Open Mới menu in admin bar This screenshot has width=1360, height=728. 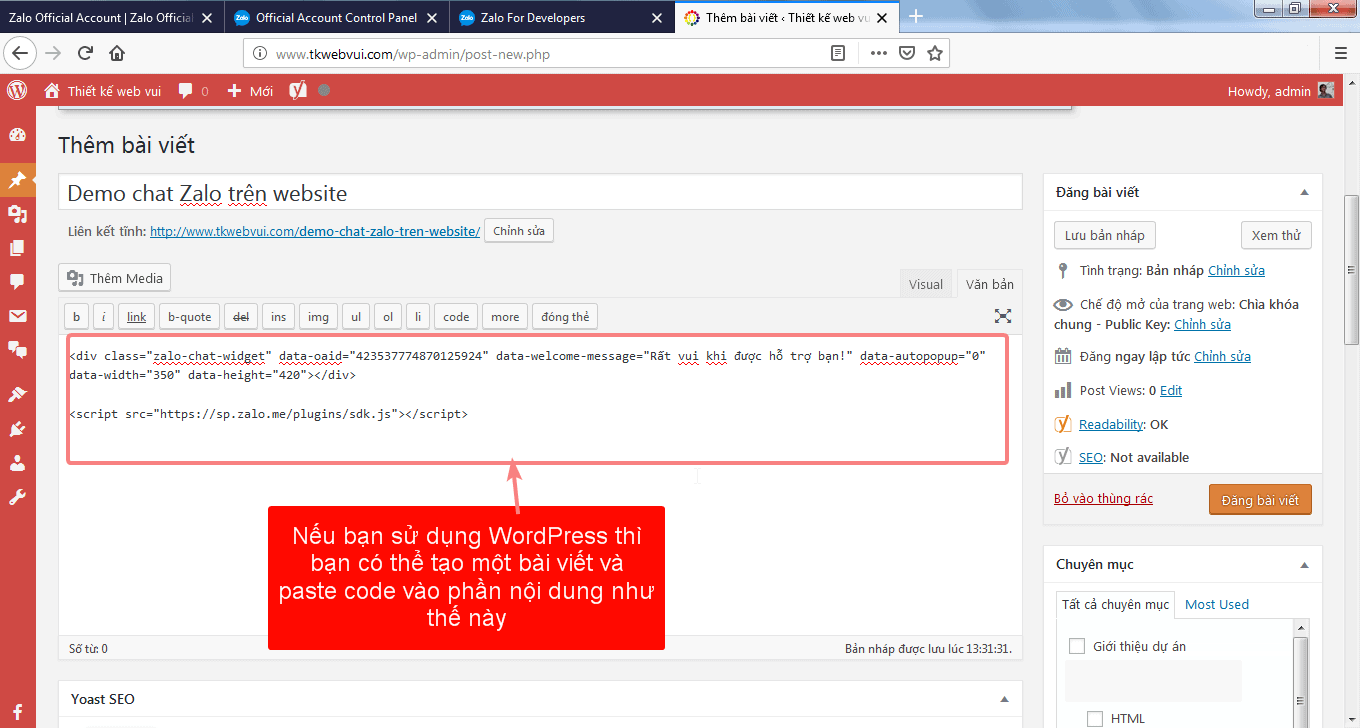[x=250, y=91]
